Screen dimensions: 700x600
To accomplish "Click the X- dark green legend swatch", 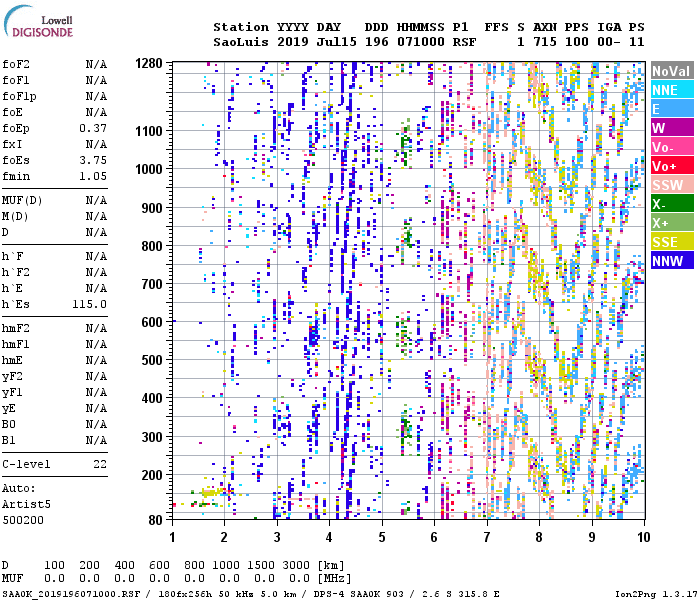I will coord(671,204).
